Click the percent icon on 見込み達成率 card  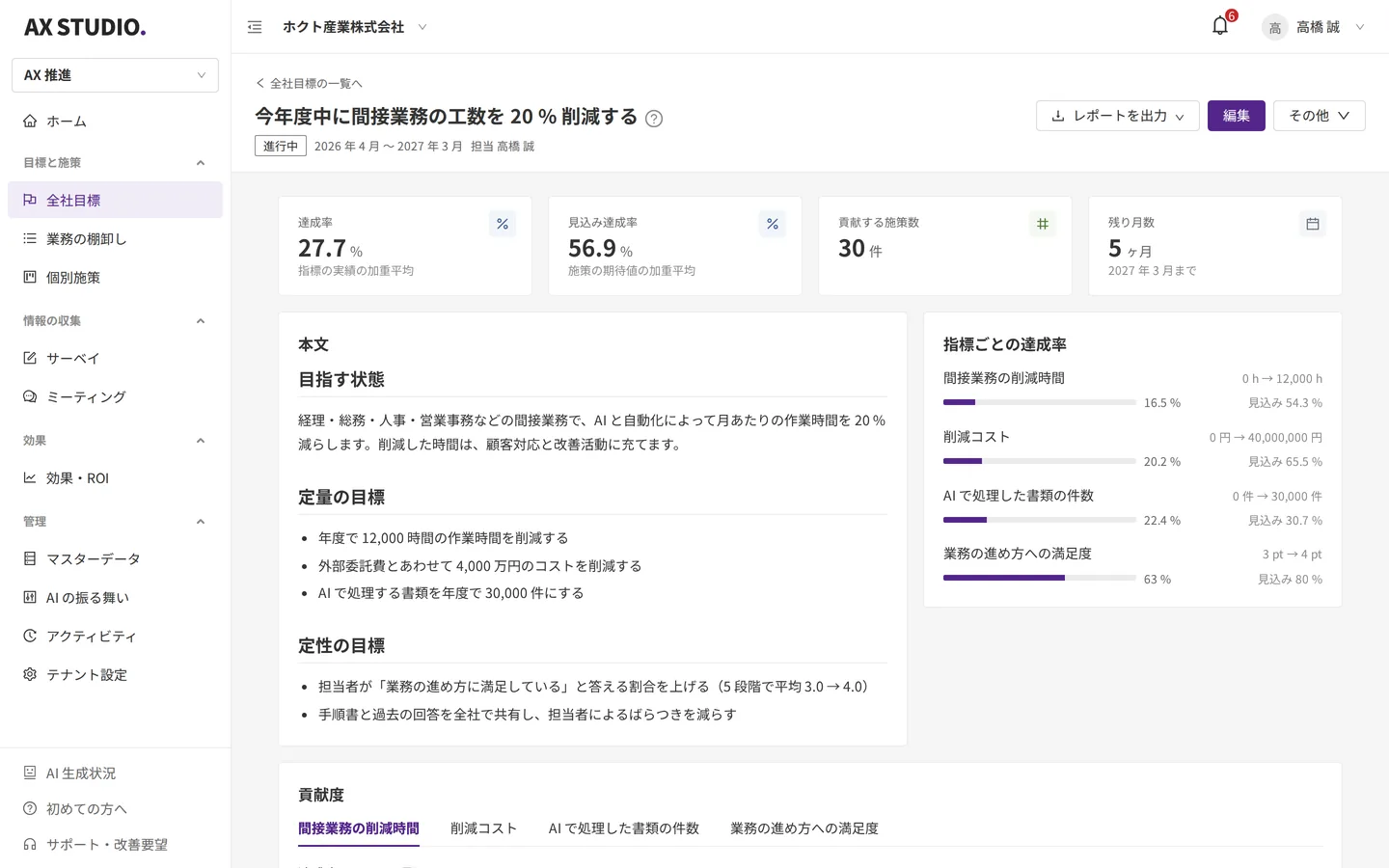tap(773, 224)
